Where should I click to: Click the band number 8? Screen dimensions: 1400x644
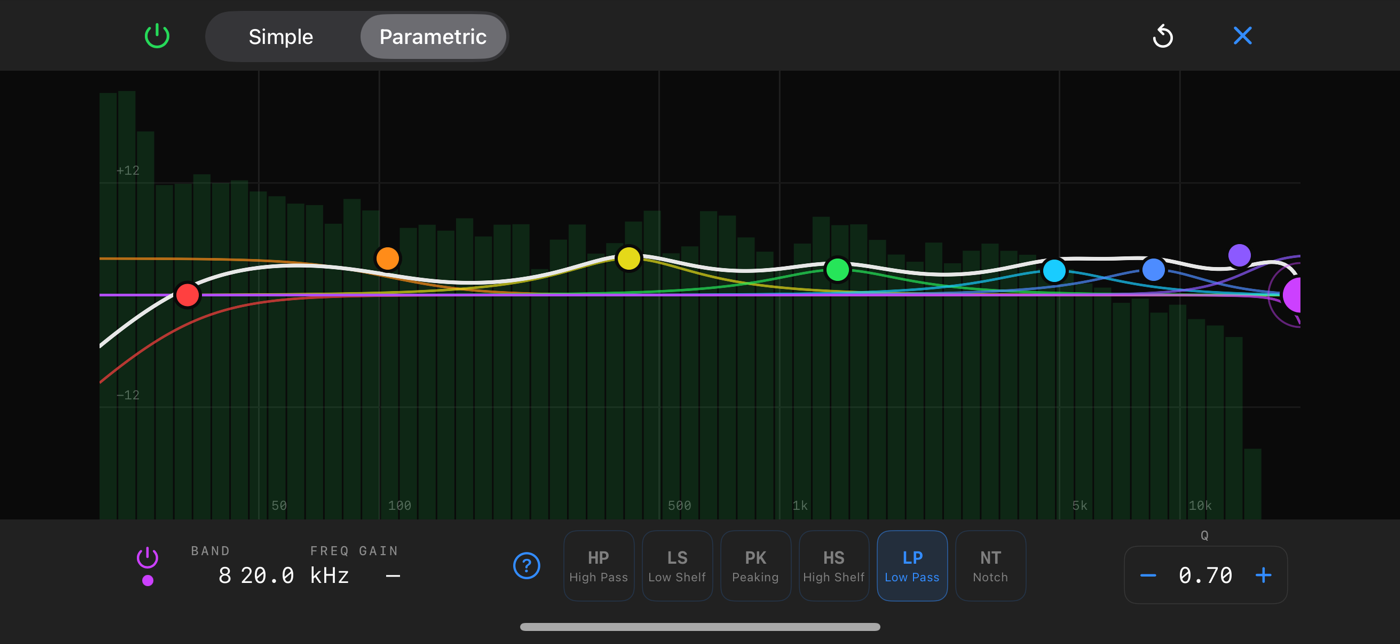225,575
